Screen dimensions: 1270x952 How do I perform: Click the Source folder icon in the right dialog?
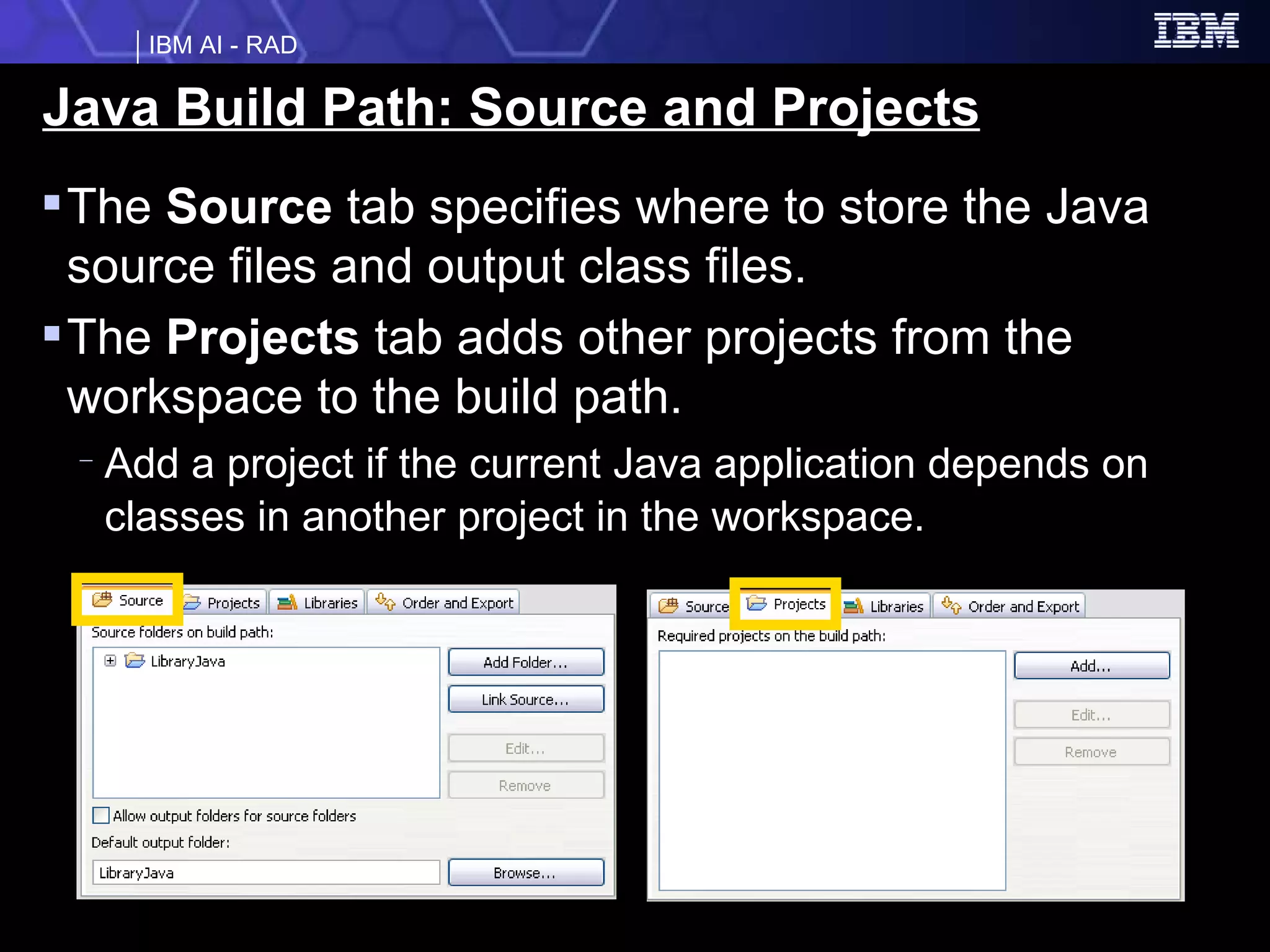pos(668,606)
